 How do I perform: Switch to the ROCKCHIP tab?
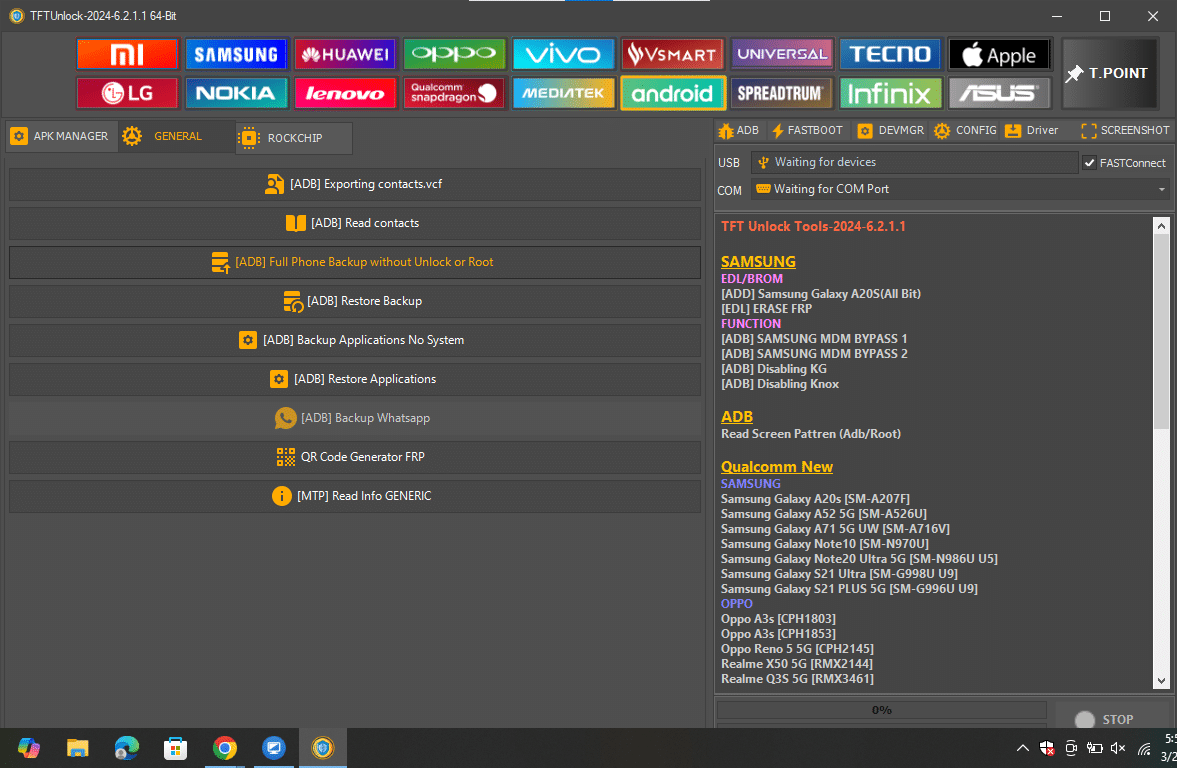coord(294,138)
